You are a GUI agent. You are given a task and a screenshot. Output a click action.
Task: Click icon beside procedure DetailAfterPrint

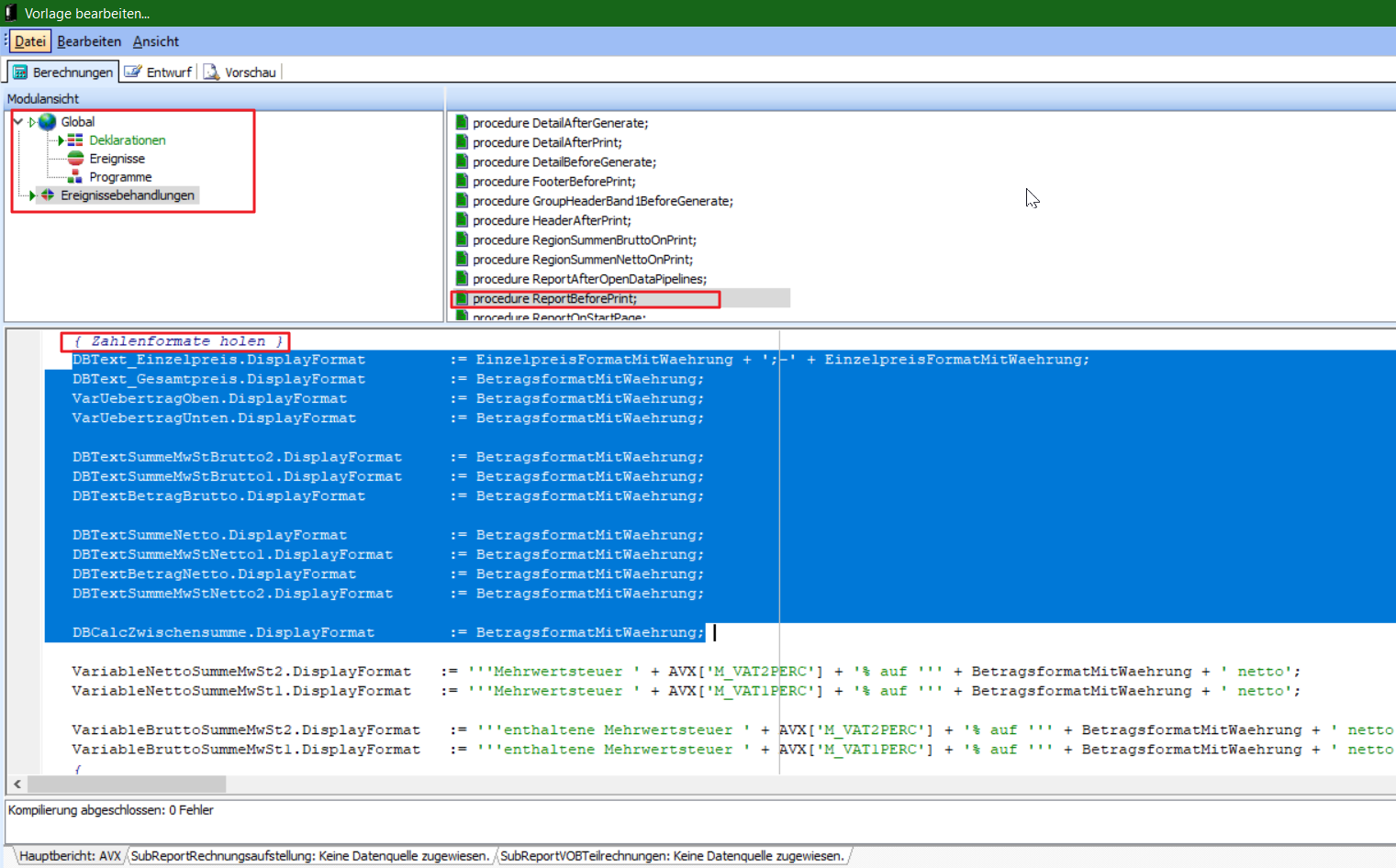(x=462, y=142)
